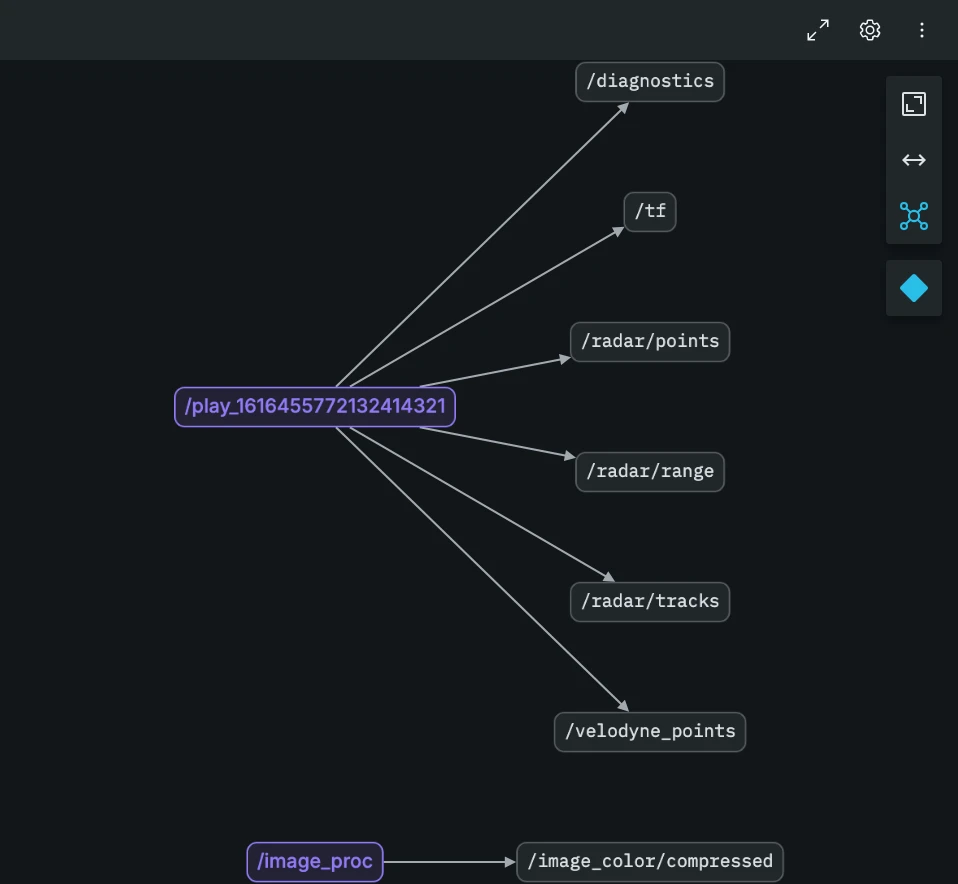This screenshot has height=884, width=958.
Task: Open panel settings gear icon
Action: [869, 30]
